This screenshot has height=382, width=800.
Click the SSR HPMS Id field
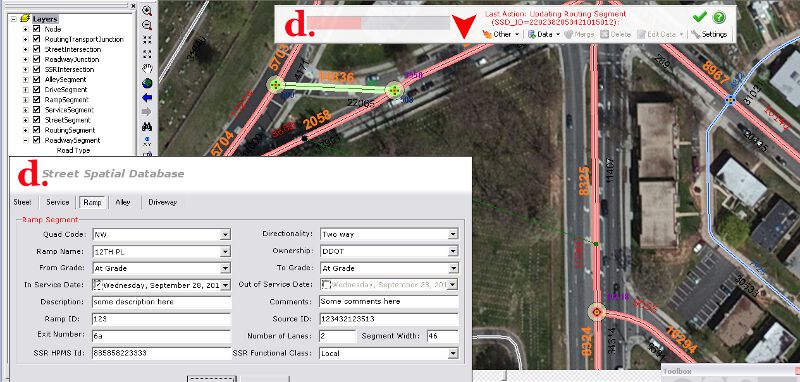(161, 353)
